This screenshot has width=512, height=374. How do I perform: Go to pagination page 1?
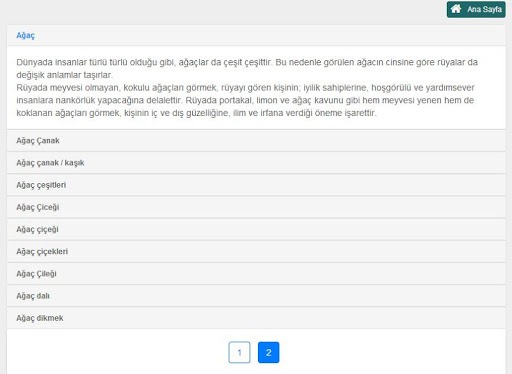239,352
